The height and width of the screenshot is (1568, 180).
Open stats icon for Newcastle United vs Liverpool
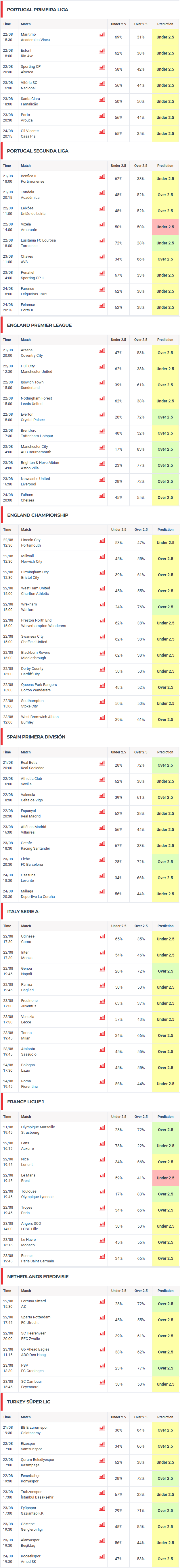tap(102, 480)
